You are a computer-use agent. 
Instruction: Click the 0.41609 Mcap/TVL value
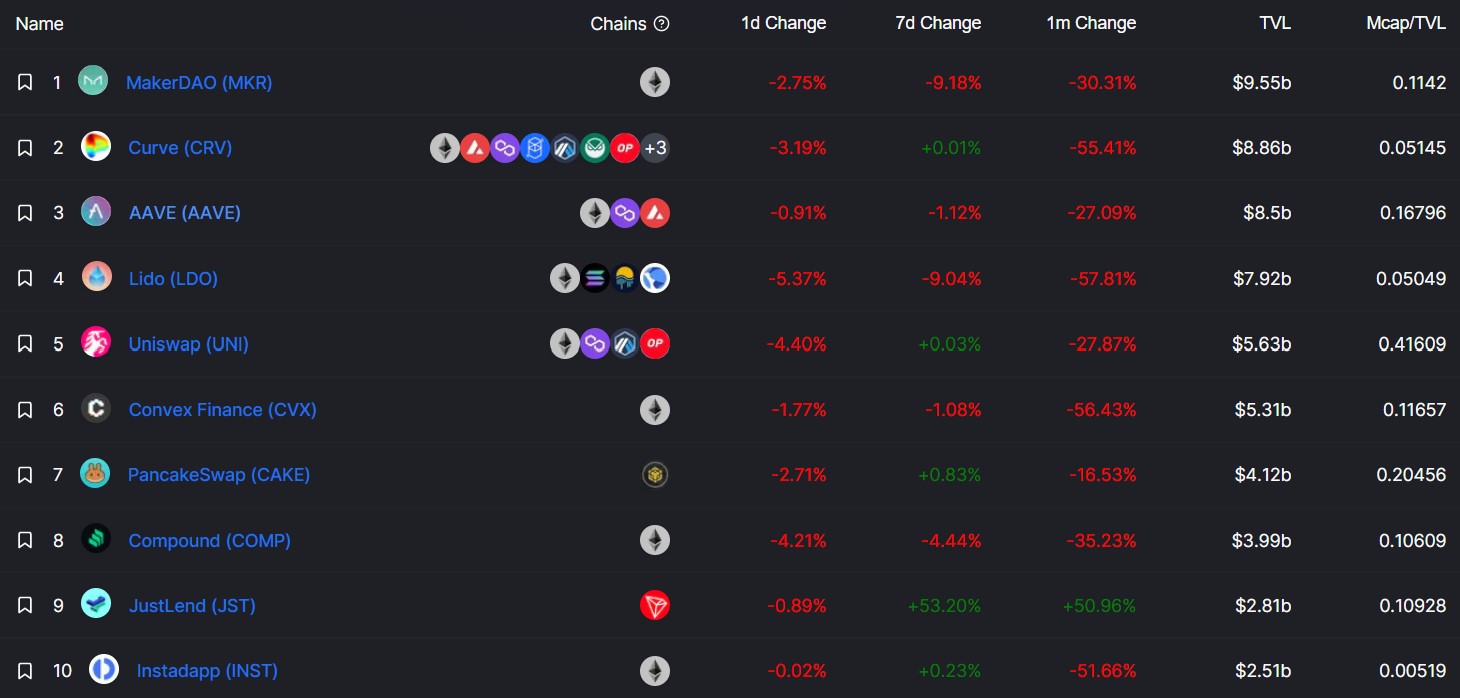1412,344
